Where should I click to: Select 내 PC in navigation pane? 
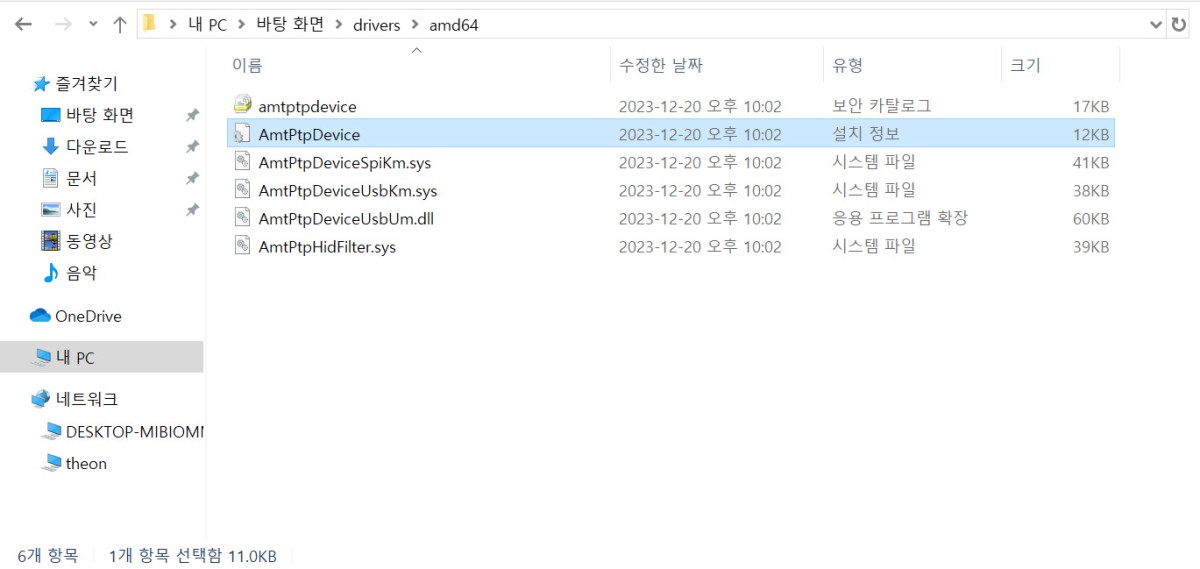75,357
